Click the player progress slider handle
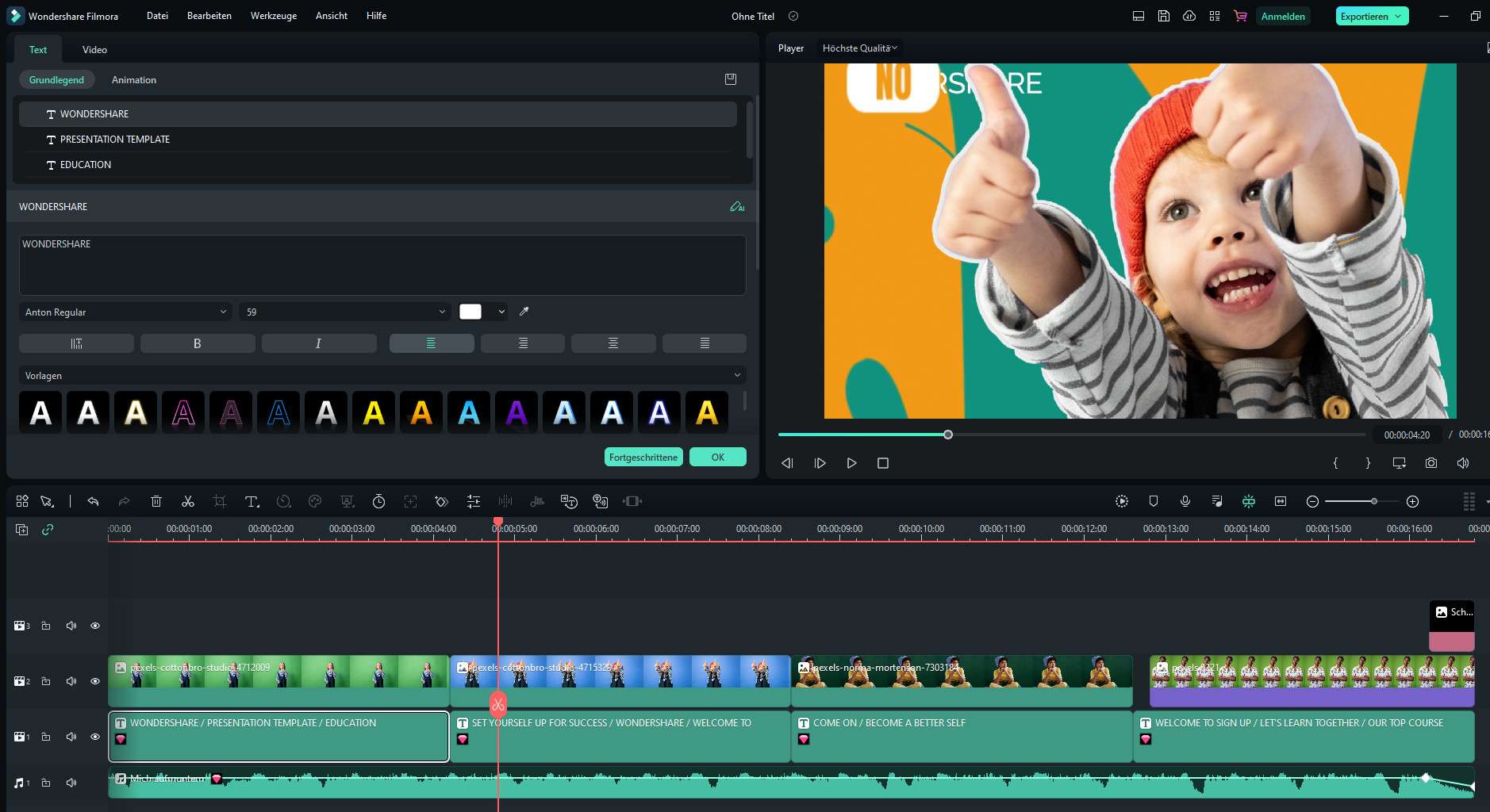This screenshot has height=812, width=1490. [x=948, y=435]
